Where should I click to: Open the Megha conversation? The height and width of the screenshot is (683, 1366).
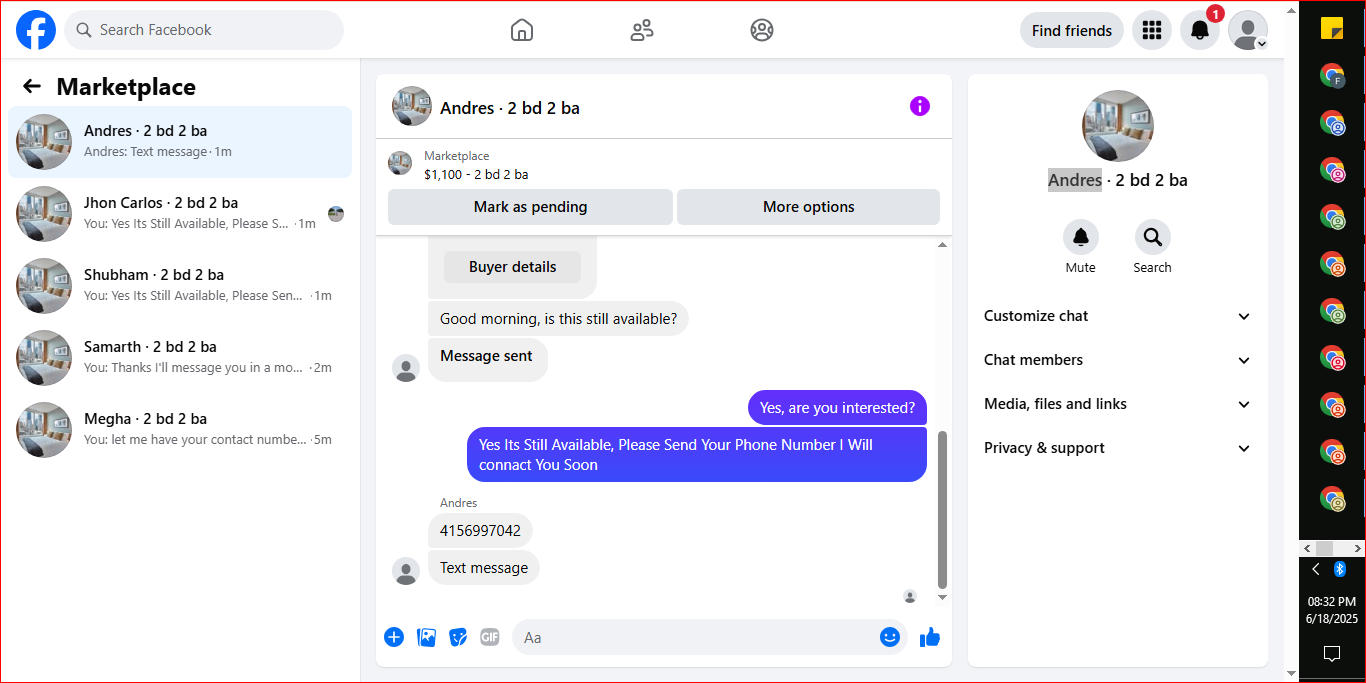coord(180,430)
